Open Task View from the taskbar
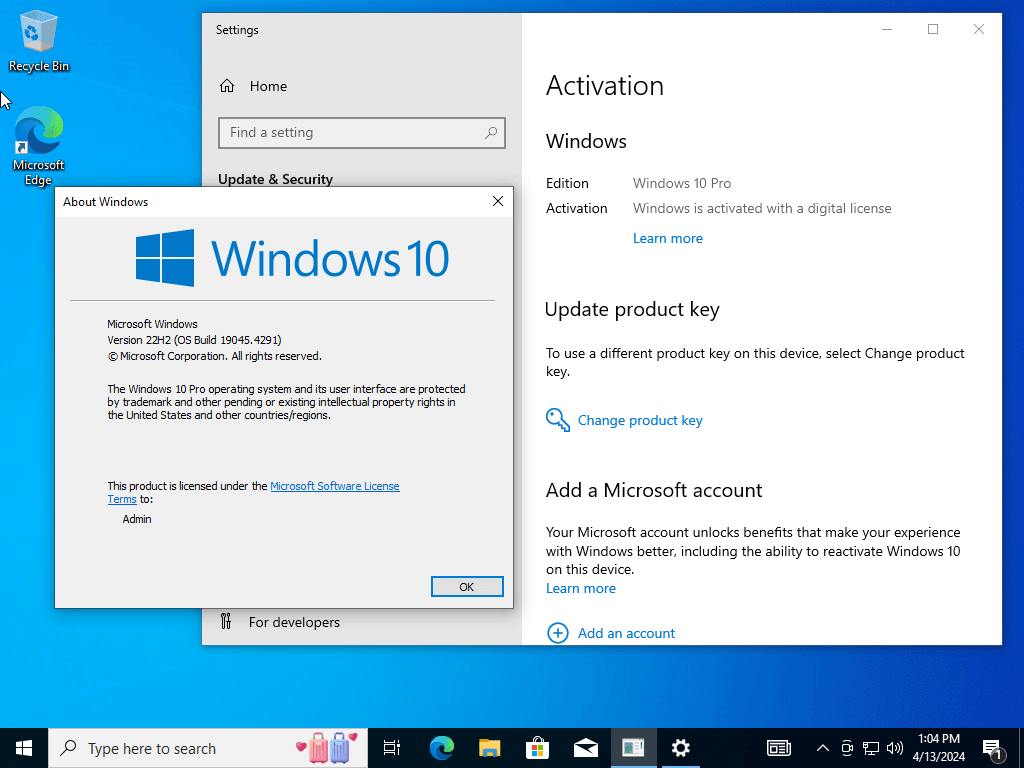The width and height of the screenshot is (1024, 768). 391,747
